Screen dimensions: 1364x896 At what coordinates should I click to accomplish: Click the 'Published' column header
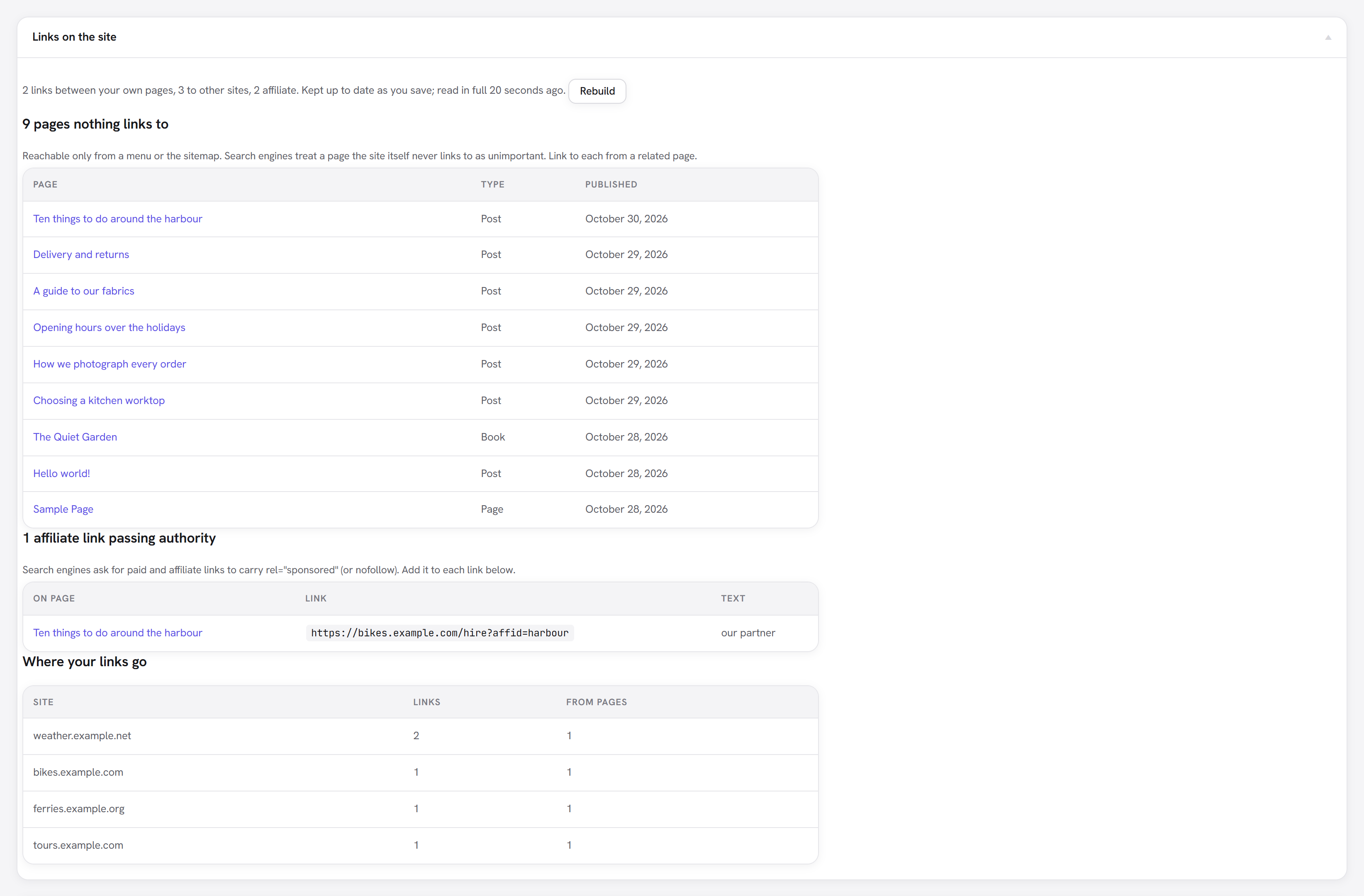[x=611, y=185]
